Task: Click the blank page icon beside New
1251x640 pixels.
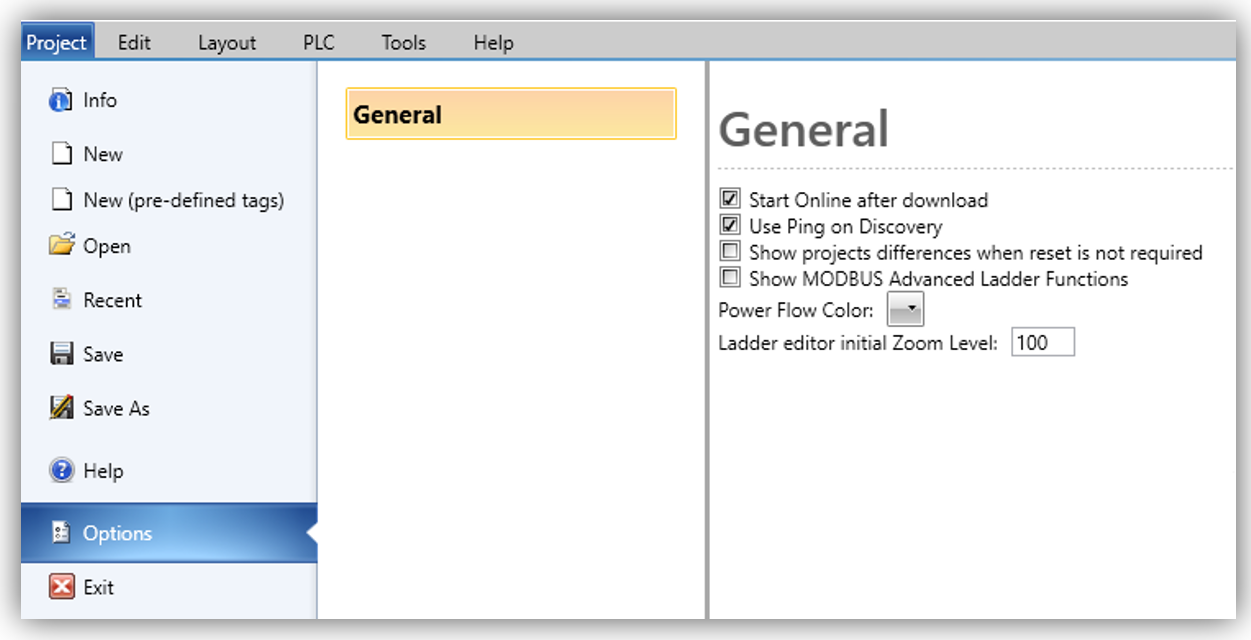Action: point(62,154)
